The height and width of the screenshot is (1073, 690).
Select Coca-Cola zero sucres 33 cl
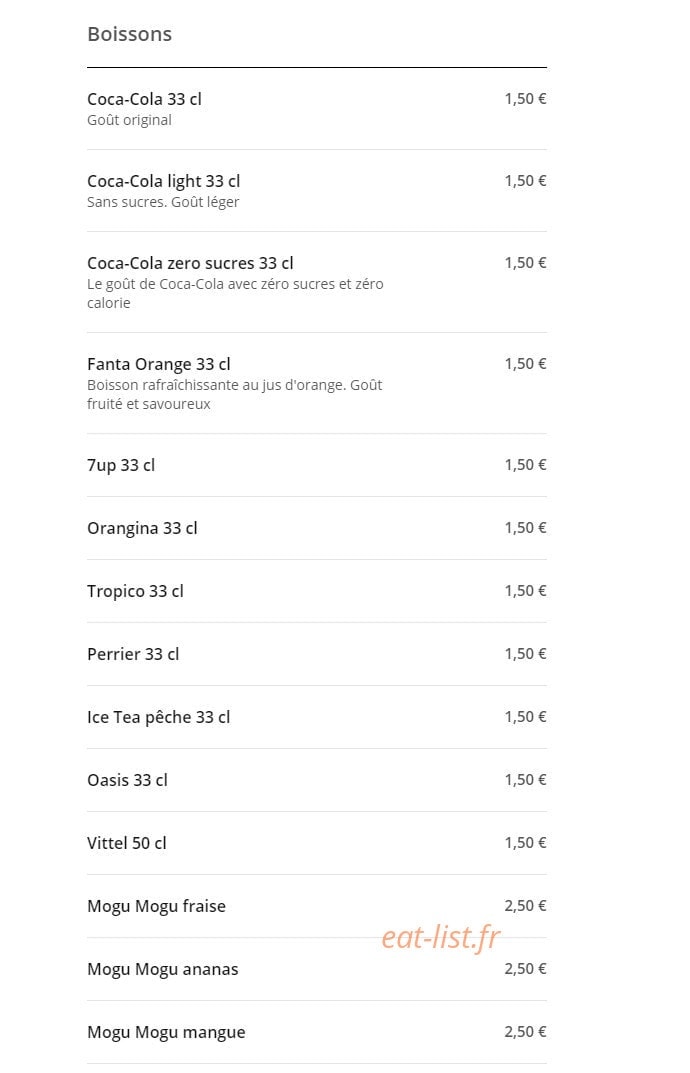316,282
